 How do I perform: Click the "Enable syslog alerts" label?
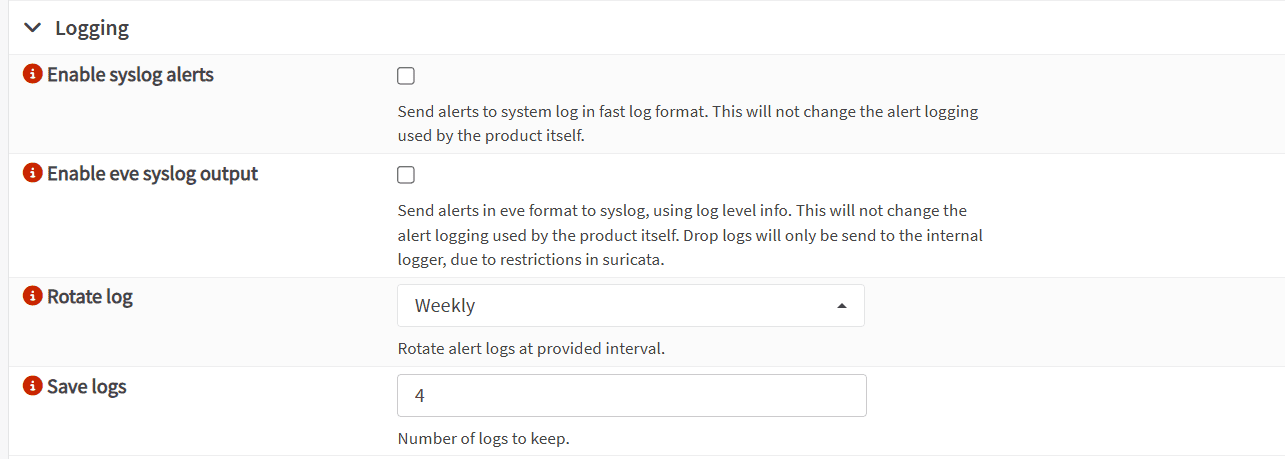point(130,75)
